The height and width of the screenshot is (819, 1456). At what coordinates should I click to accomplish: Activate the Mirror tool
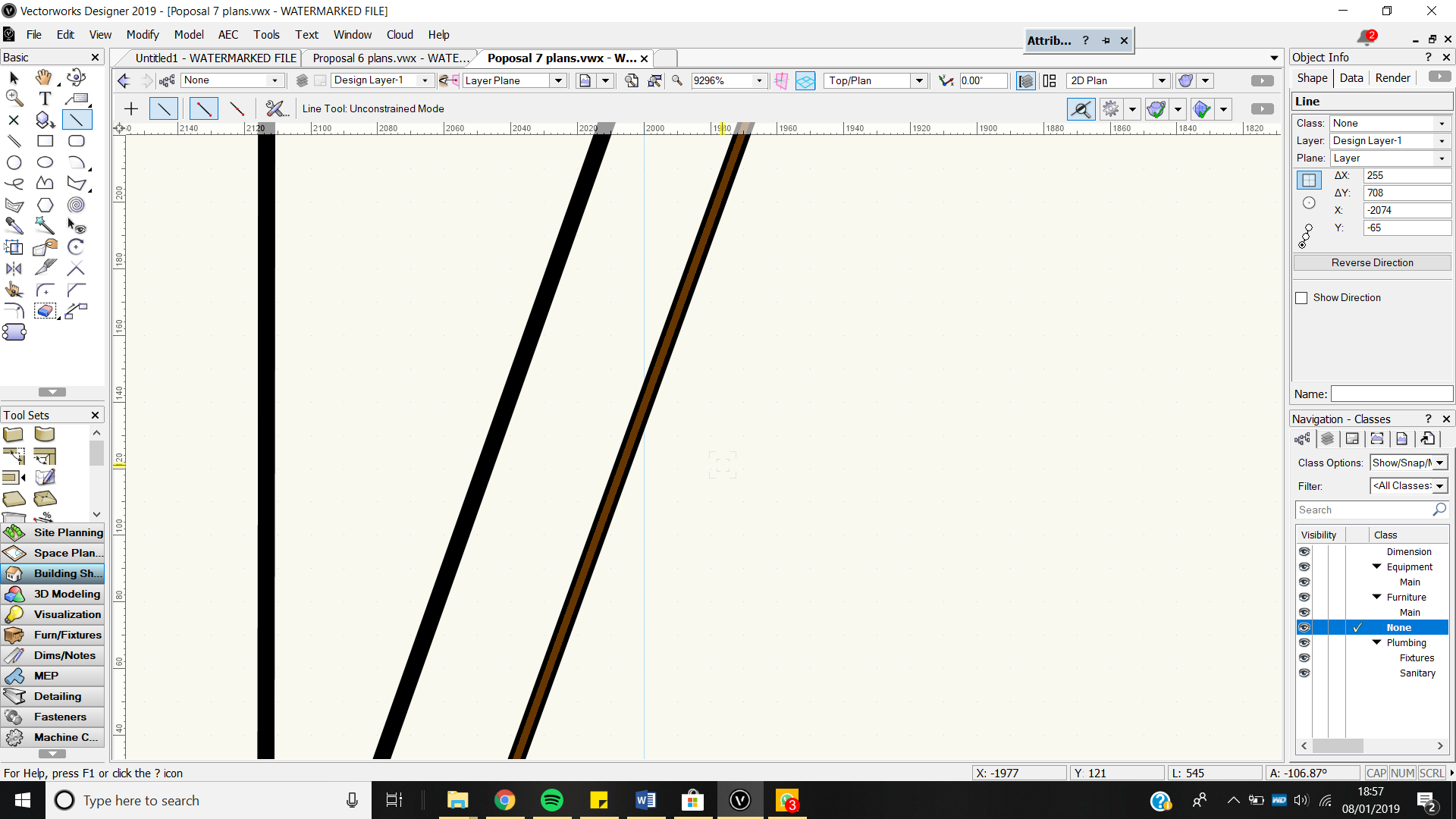pos(13,268)
